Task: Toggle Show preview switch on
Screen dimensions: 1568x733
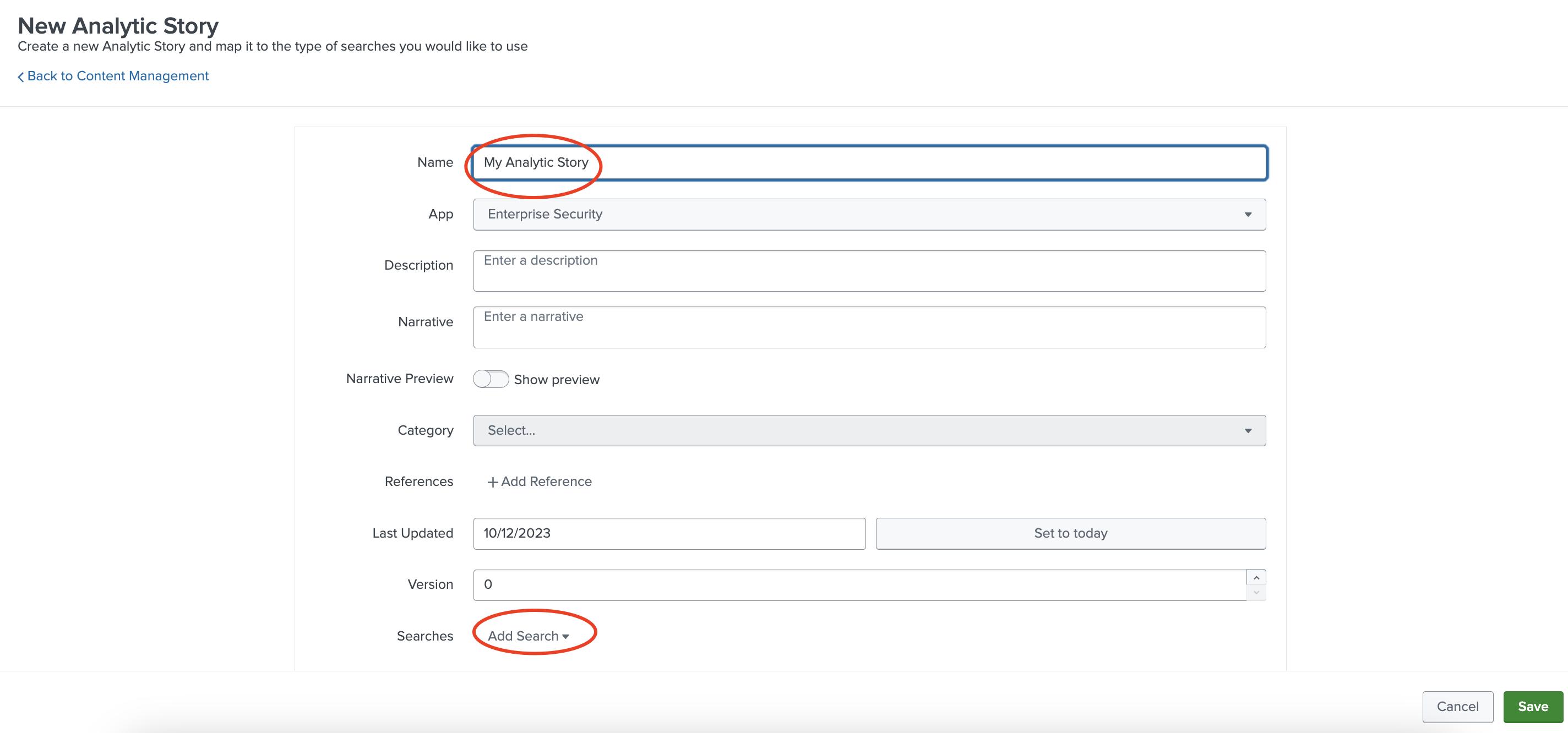Action: tap(490, 379)
